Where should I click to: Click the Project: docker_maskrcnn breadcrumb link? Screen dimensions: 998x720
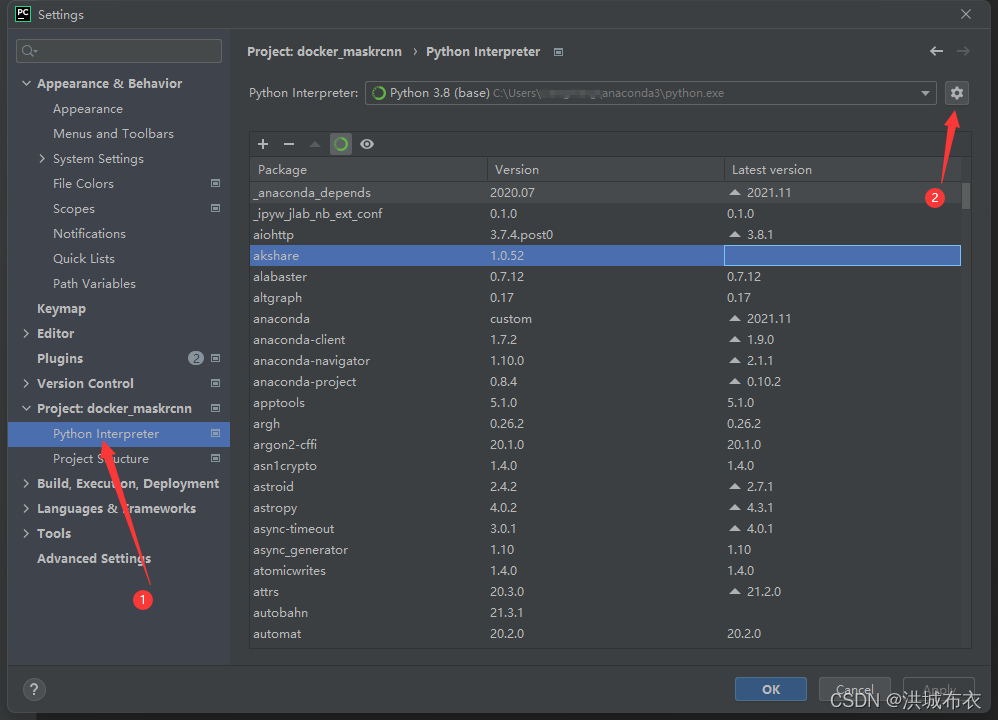coord(325,52)
